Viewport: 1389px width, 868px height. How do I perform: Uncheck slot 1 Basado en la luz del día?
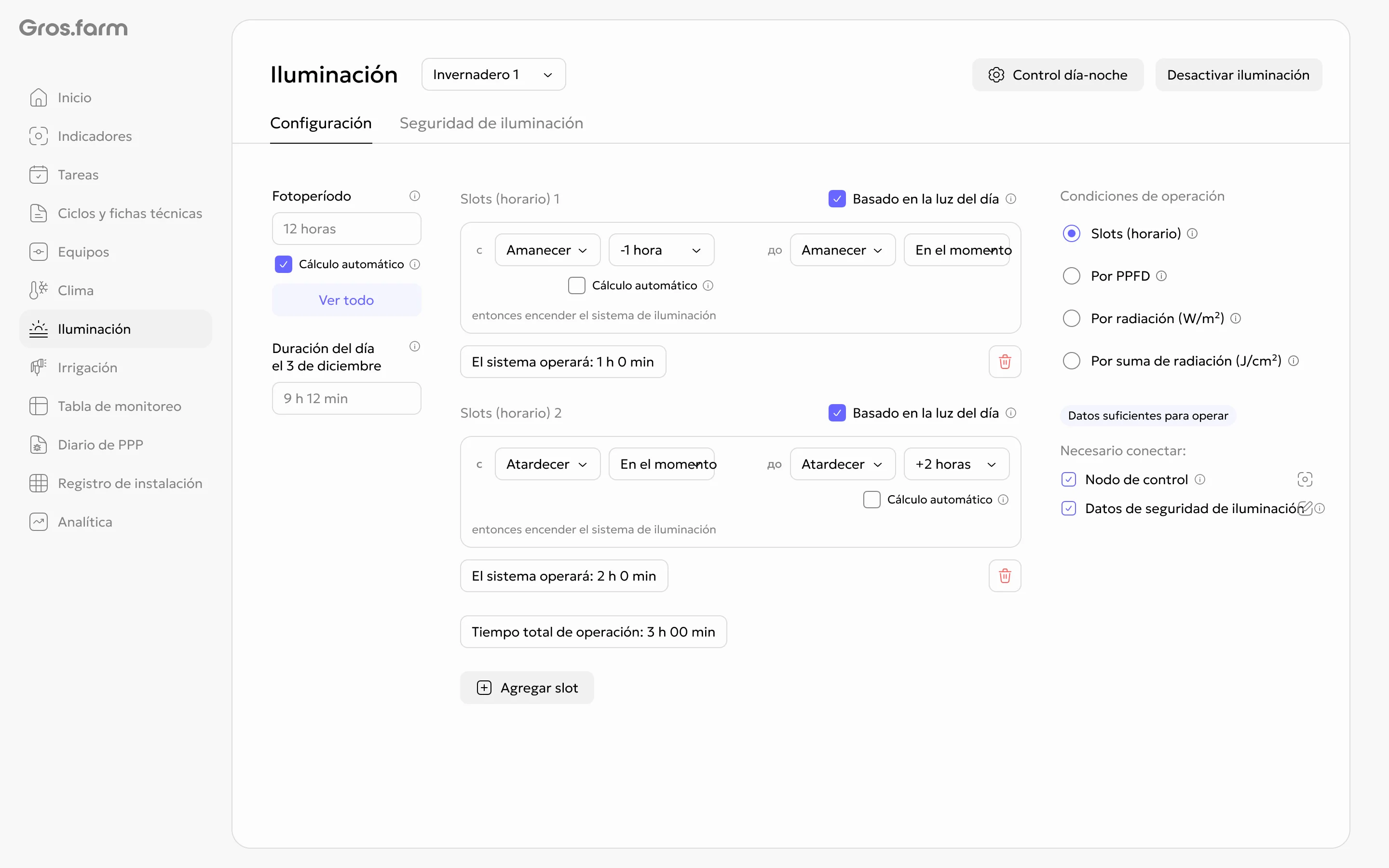pos(837,199)
